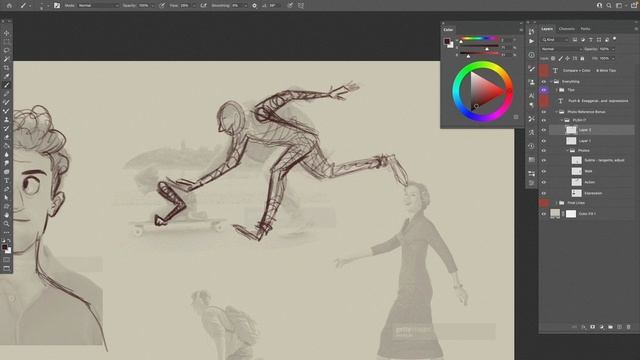Select the Blur drop-shaped tool
Screen dimensions: 640x360
pyautogui.click(x=7, y=155)
